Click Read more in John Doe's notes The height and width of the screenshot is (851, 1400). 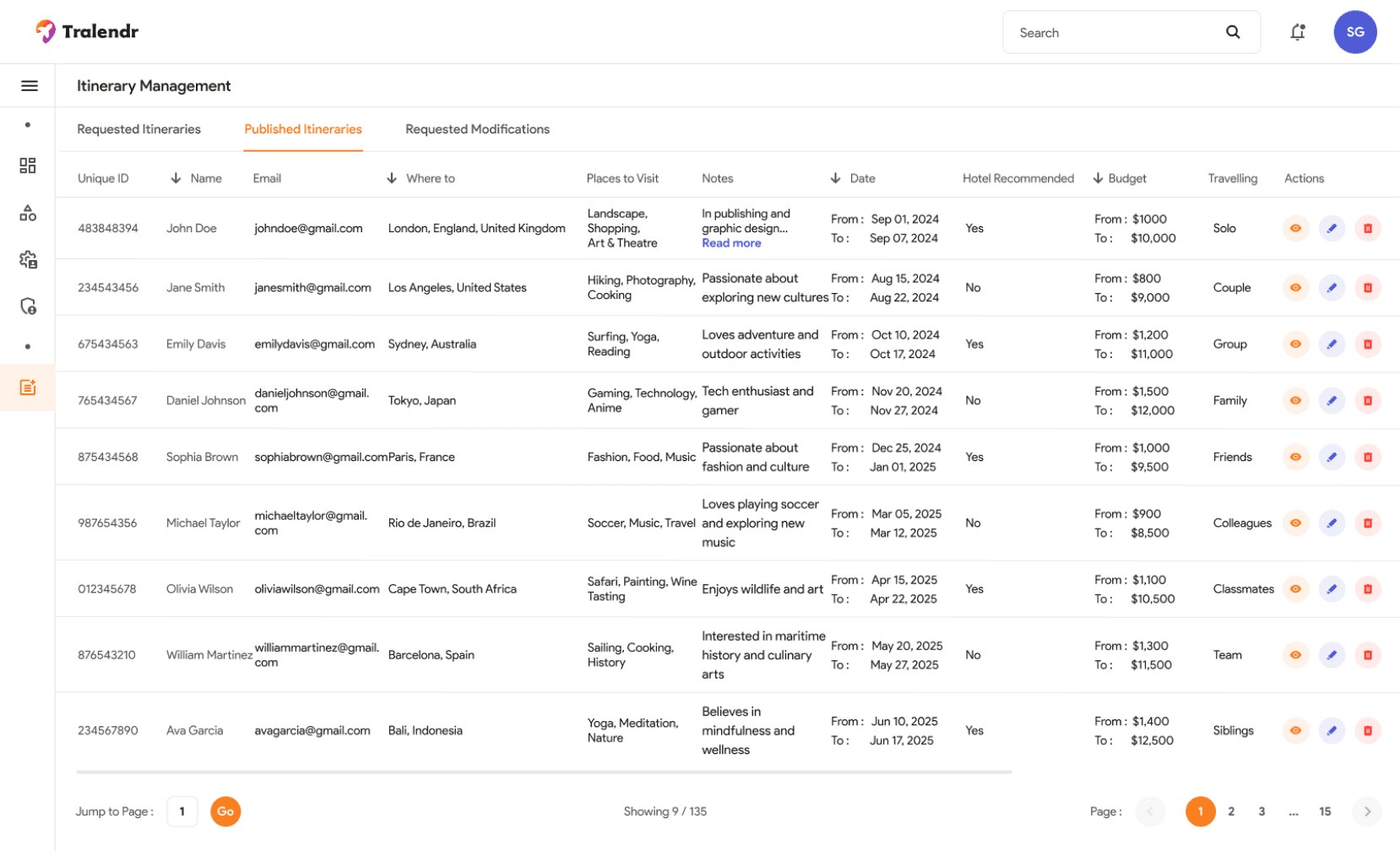pos(731,243)
